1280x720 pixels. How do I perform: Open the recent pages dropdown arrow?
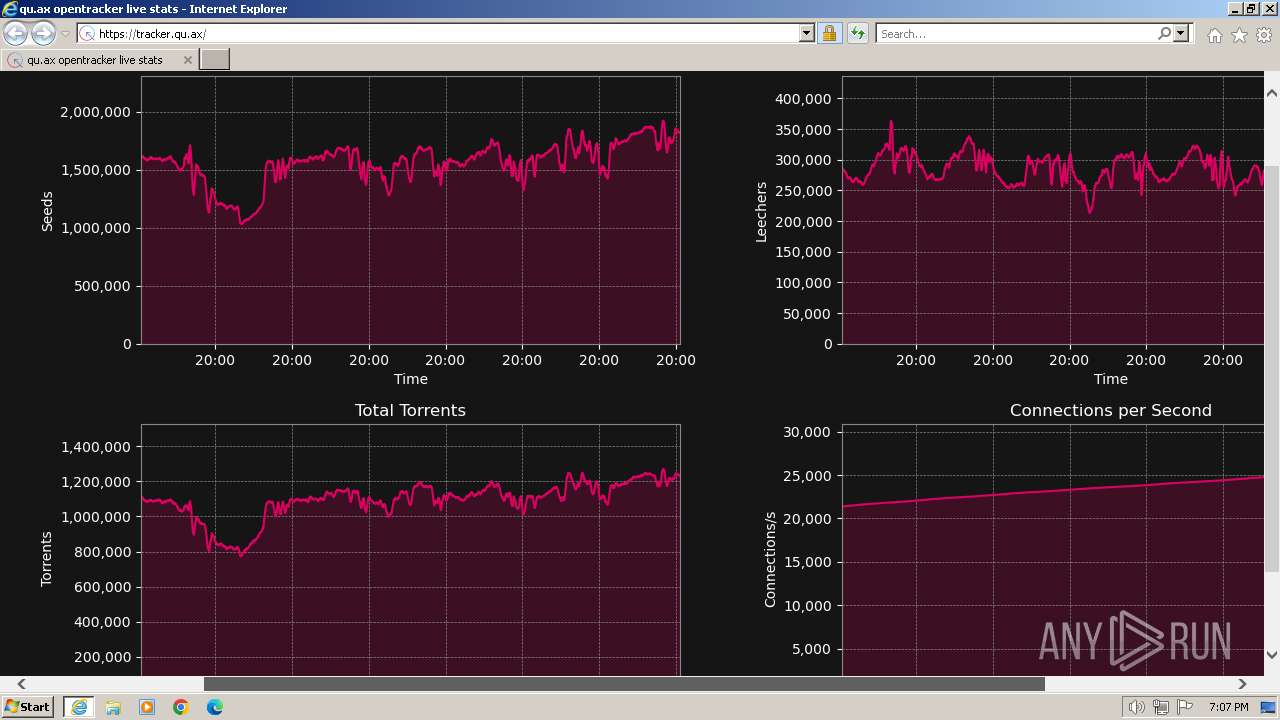click(66, 34)
